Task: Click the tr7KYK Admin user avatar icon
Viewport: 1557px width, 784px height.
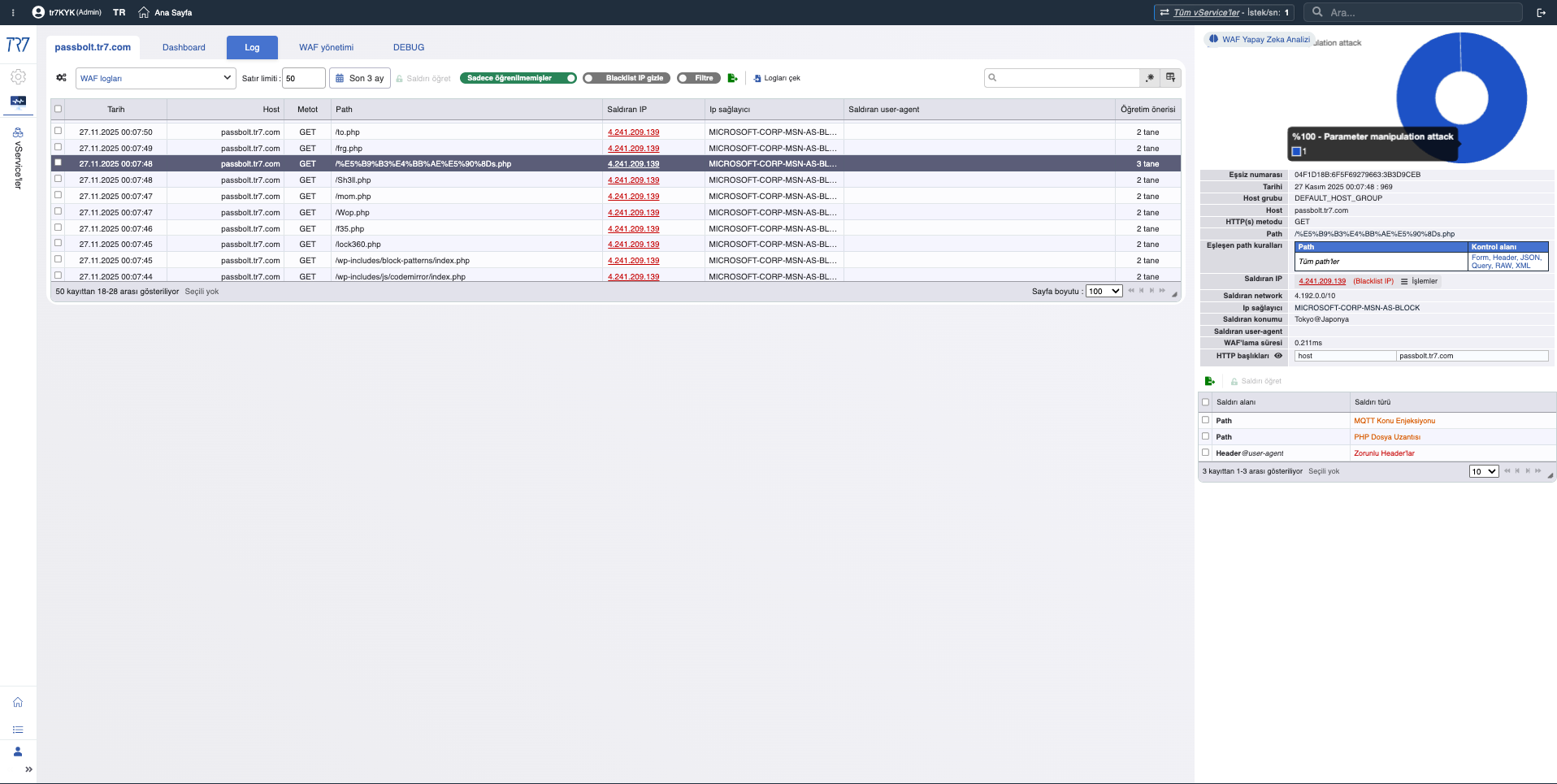Action: [38, 12]
